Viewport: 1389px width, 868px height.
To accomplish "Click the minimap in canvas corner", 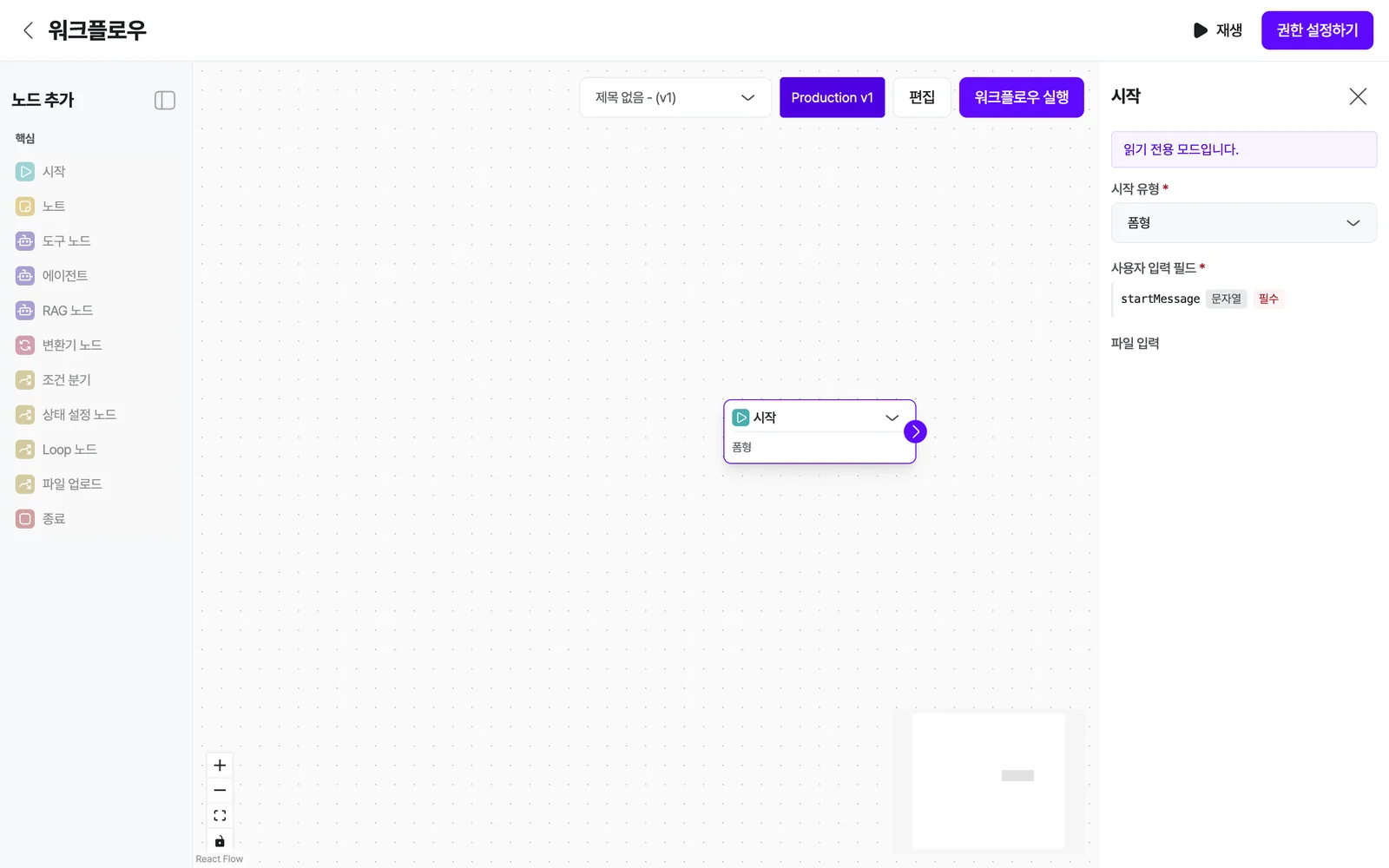I will pyautogui.click(x=989, y=780).
